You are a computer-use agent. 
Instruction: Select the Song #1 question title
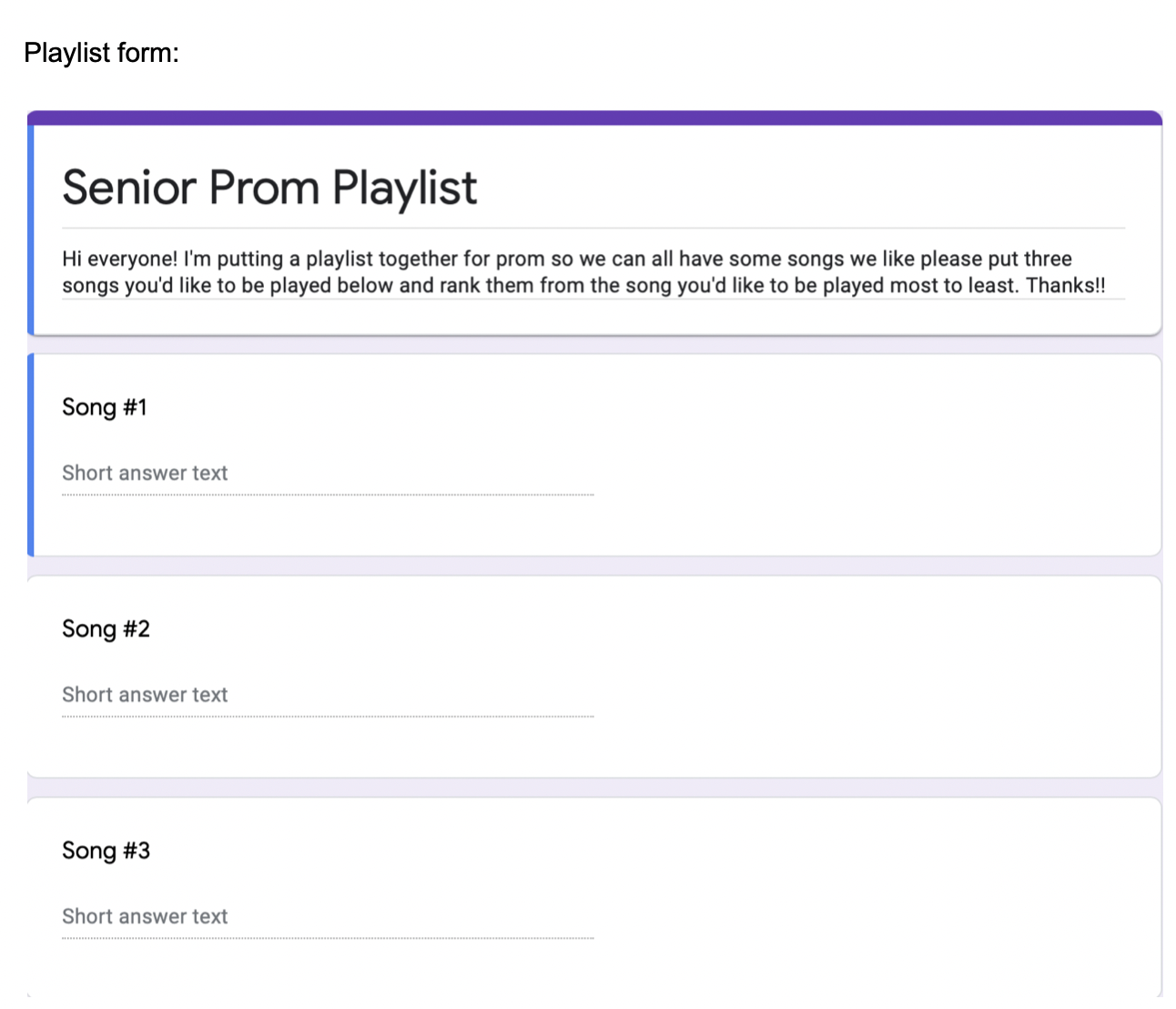click(x=104, y=407)
